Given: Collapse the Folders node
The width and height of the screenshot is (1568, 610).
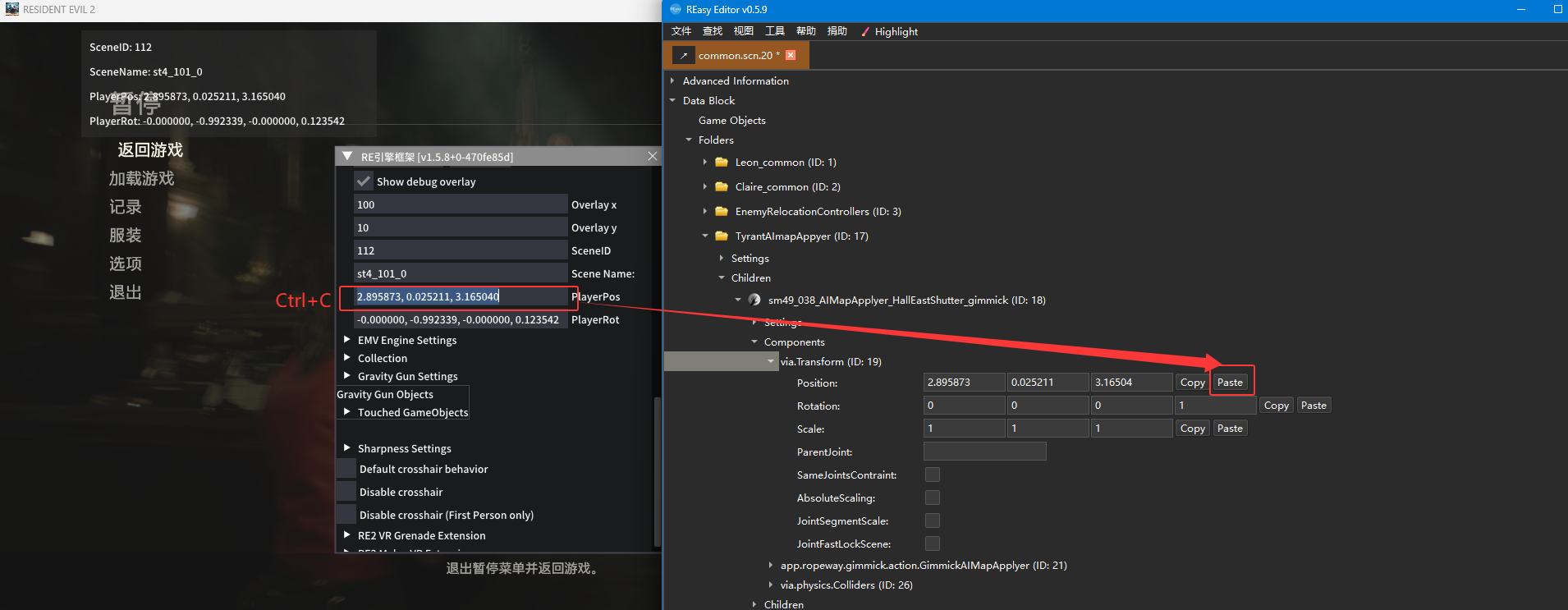Looking at the screenshot, I should click(x=689, y=140).
